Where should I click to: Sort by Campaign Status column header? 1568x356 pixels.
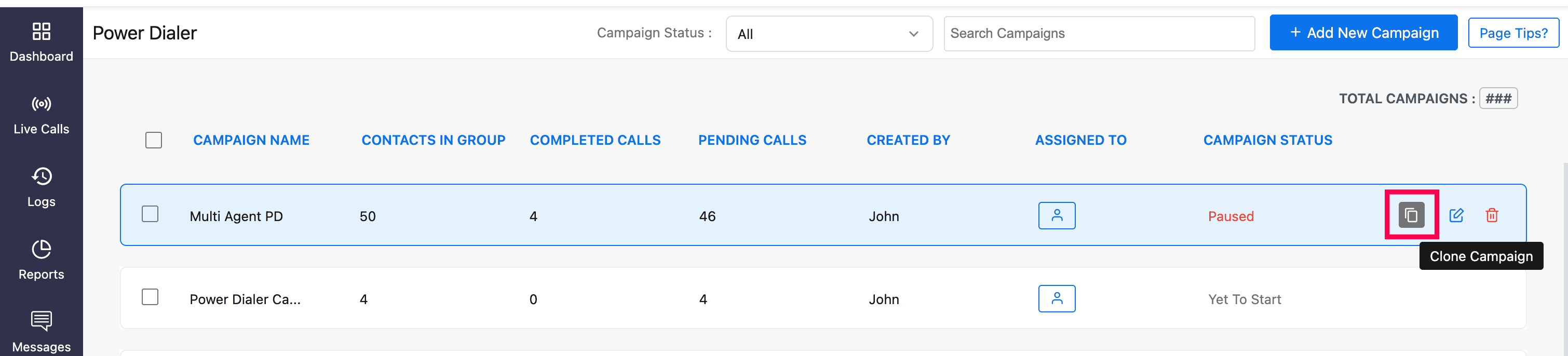click(x=1267, y=140)
